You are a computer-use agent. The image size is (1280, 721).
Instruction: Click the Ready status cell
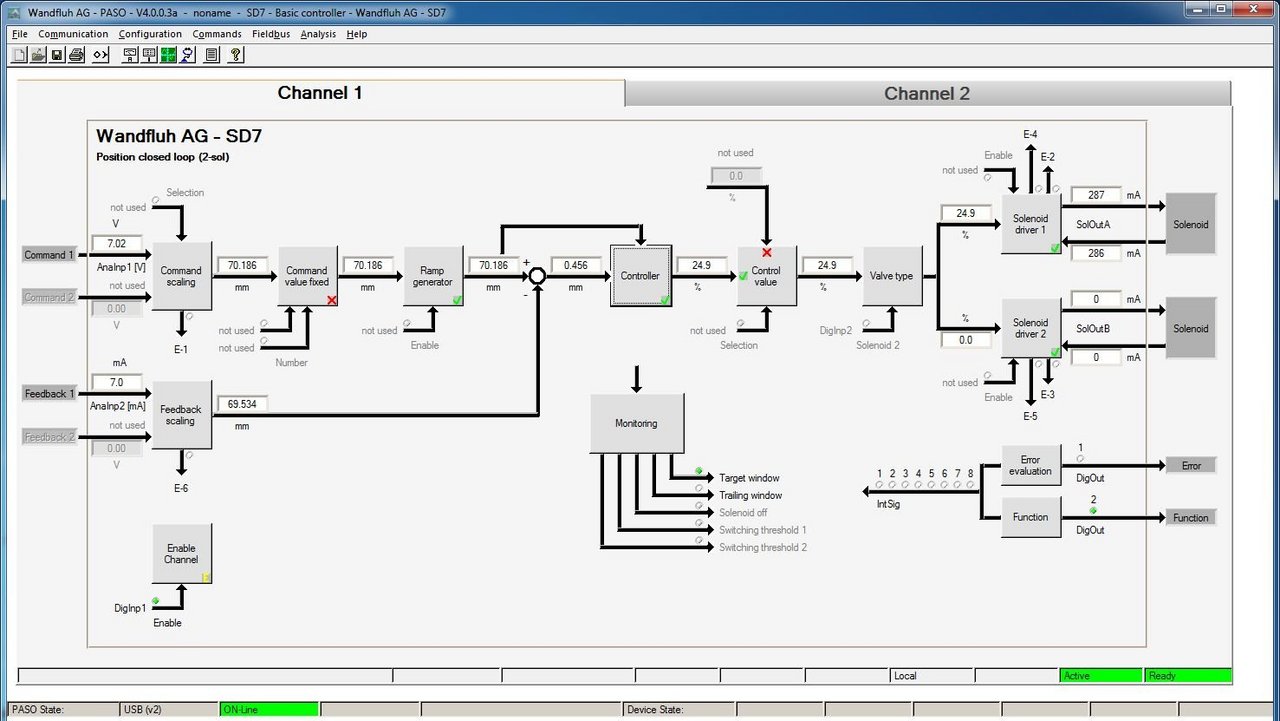(x=1188, y=676)
